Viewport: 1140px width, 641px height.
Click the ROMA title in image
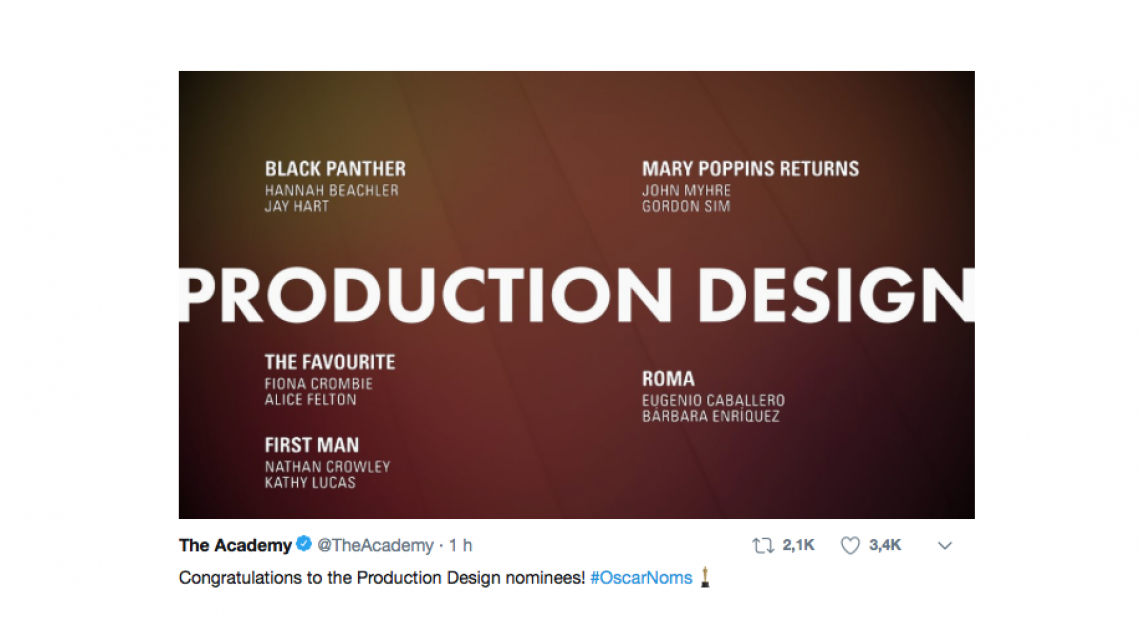tap(668, 379)
